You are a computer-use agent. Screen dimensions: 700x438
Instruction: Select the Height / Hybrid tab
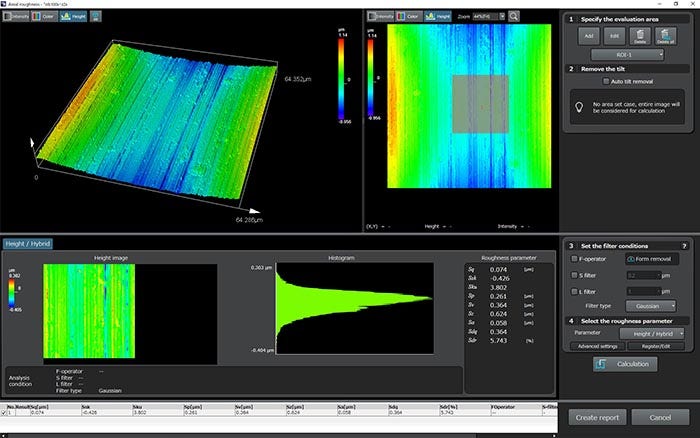[x=28, y=243]
